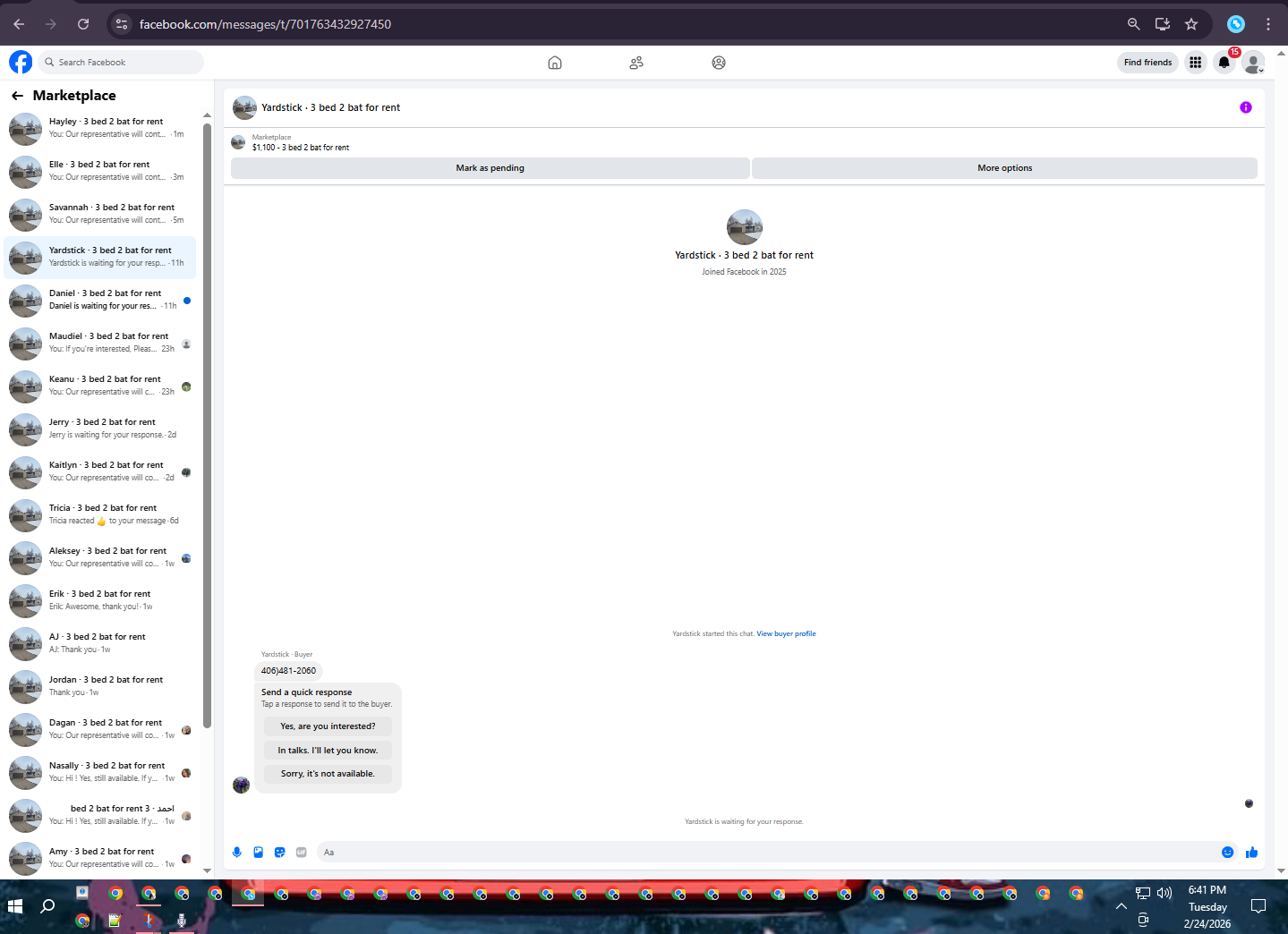Click the conversation list scrollbar
Image resolution: width=1288 pixels, height=934 pixels.
[207, 426]
